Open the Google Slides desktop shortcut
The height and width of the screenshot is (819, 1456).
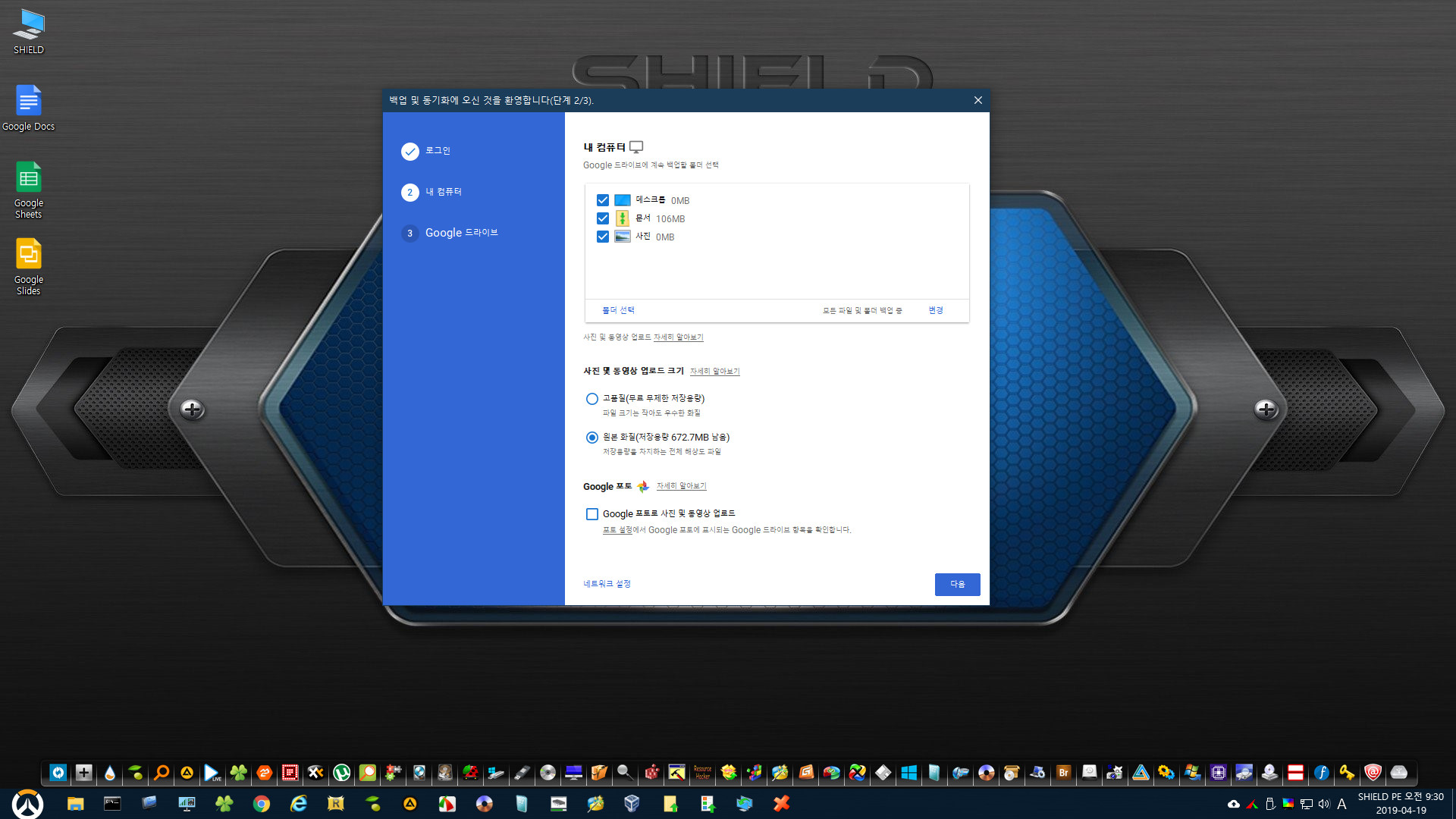click(29, 266)
